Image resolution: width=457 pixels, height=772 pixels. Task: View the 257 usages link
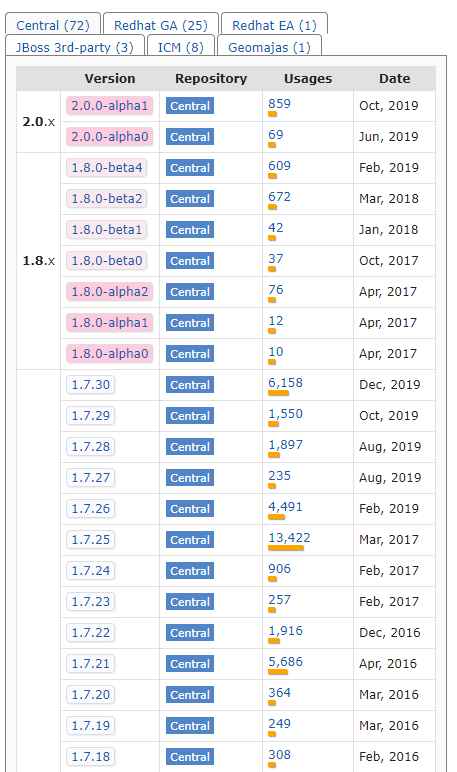[279, 600]
